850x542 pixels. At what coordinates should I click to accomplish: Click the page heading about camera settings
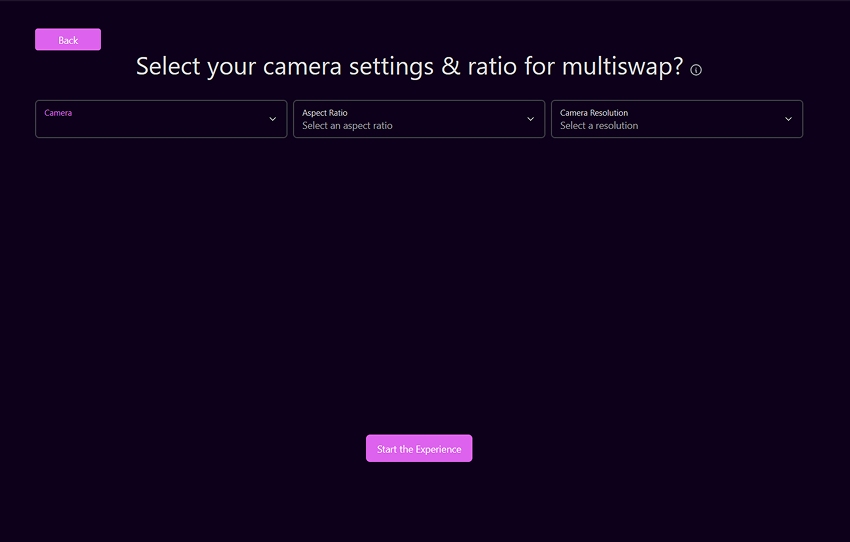click(x=409, y=67)
